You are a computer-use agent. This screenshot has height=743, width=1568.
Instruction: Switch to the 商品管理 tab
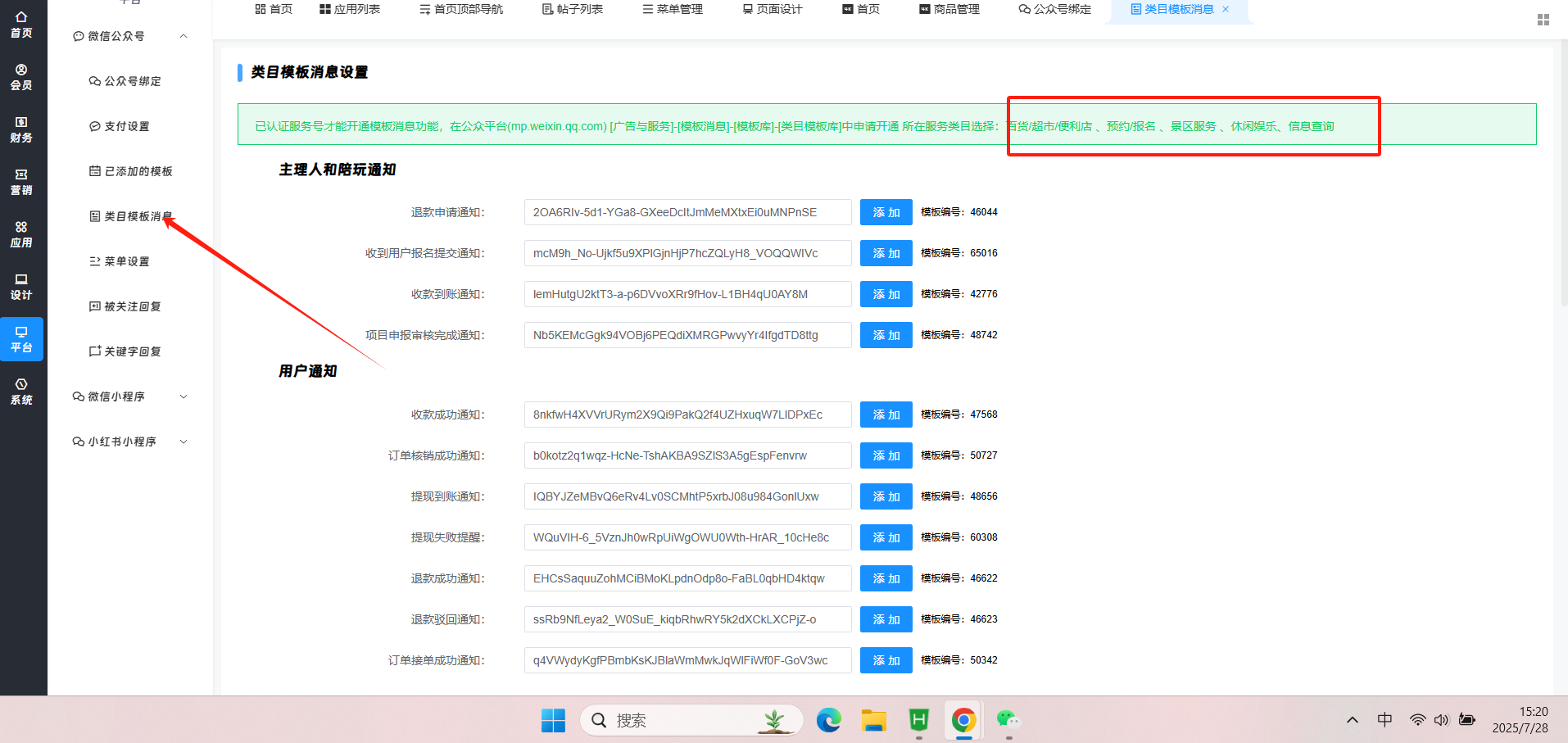pos(949,9)
